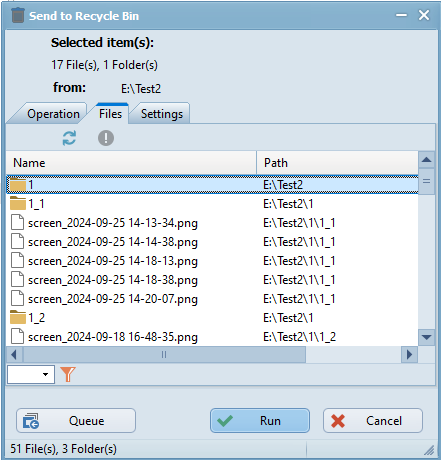Image resolution: width=441 pixels, height=460 pixels.
Task: Click the Run button
Action: tap(260, 421)
